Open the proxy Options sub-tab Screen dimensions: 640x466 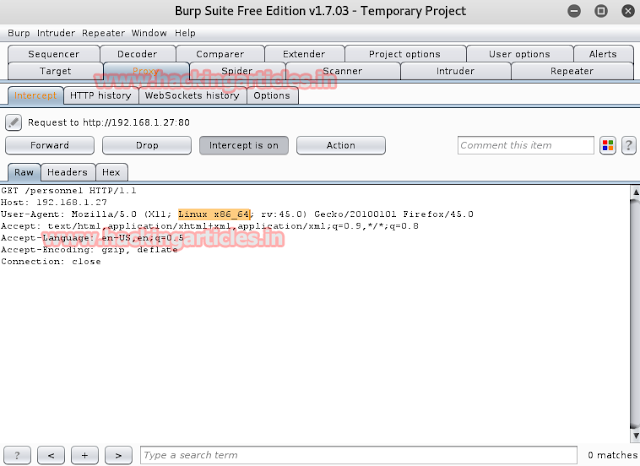[272, 95]
